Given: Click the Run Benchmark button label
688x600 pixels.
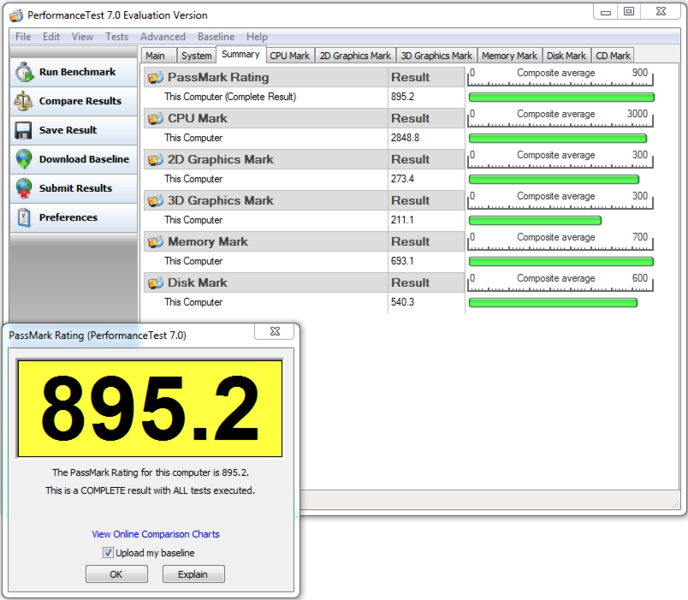Looking at the screenshot, I should (x=77, y=72).
